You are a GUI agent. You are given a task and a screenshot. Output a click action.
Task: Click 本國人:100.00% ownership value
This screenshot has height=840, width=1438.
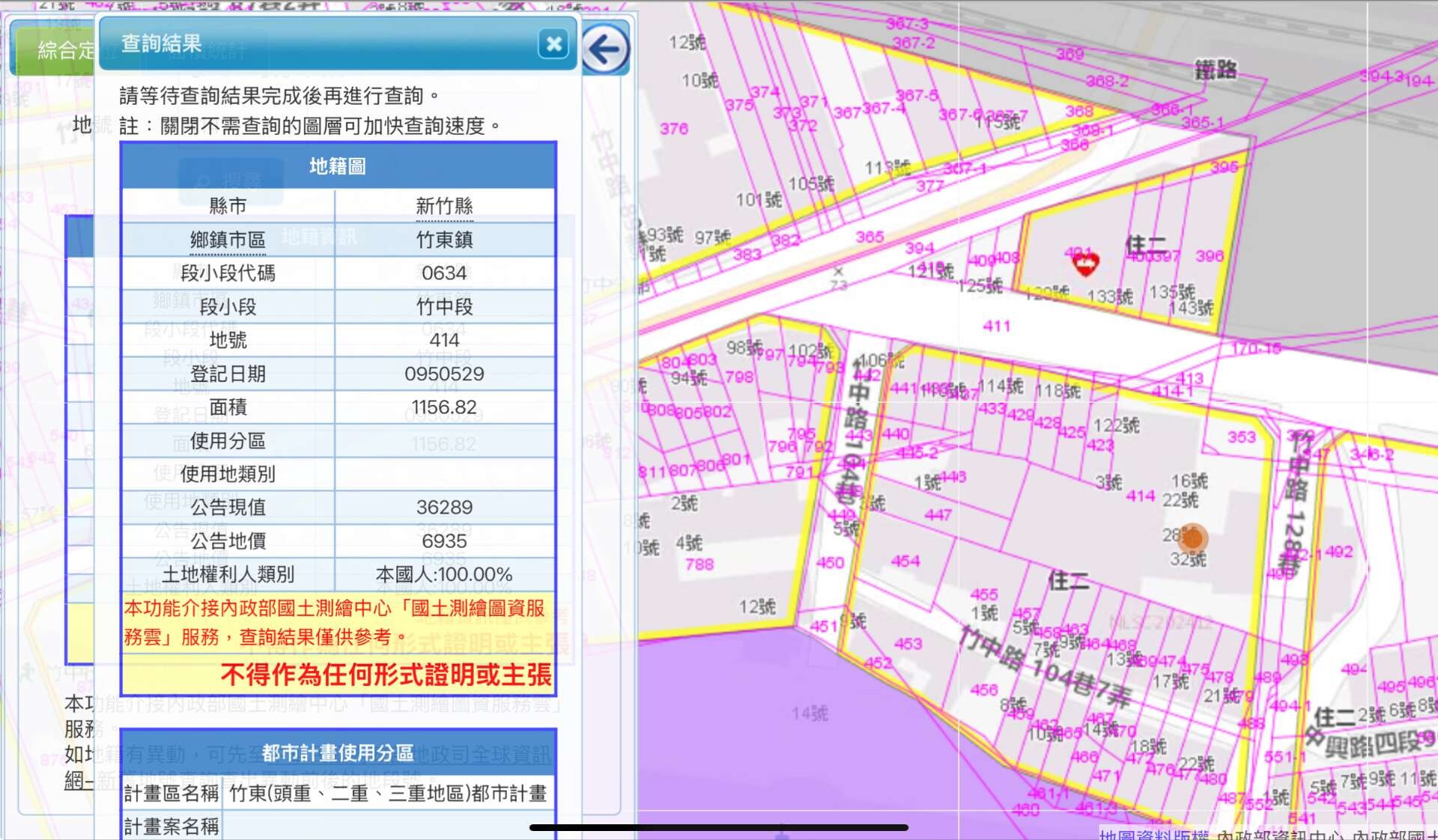[x=444, y=575]
